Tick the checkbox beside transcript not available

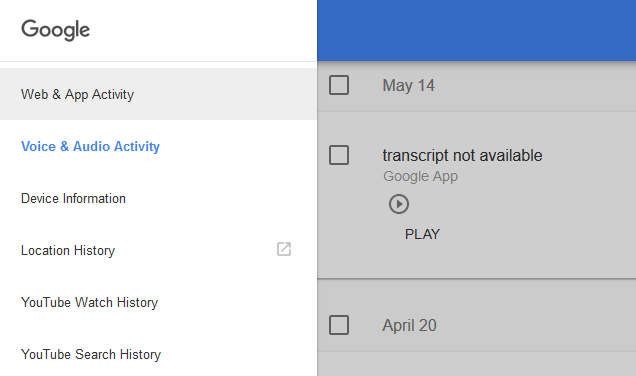tap(339, 155)
